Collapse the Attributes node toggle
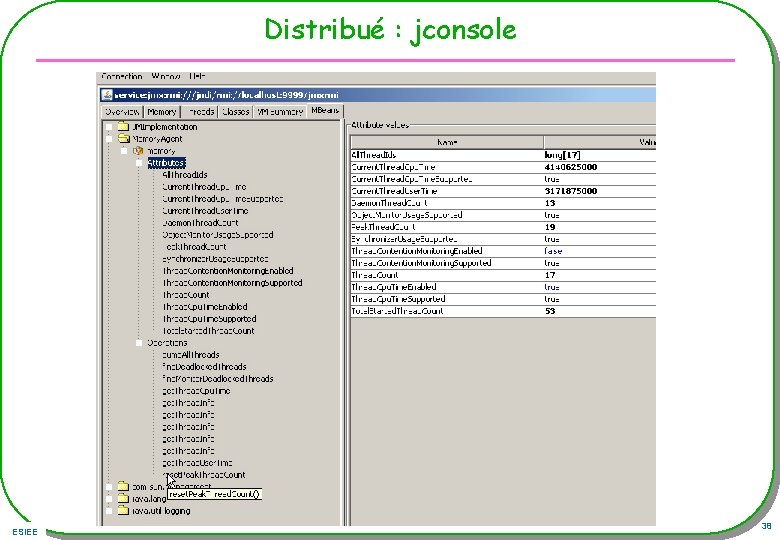The width and height of the screenshot is (780, 540). point(139,163)
